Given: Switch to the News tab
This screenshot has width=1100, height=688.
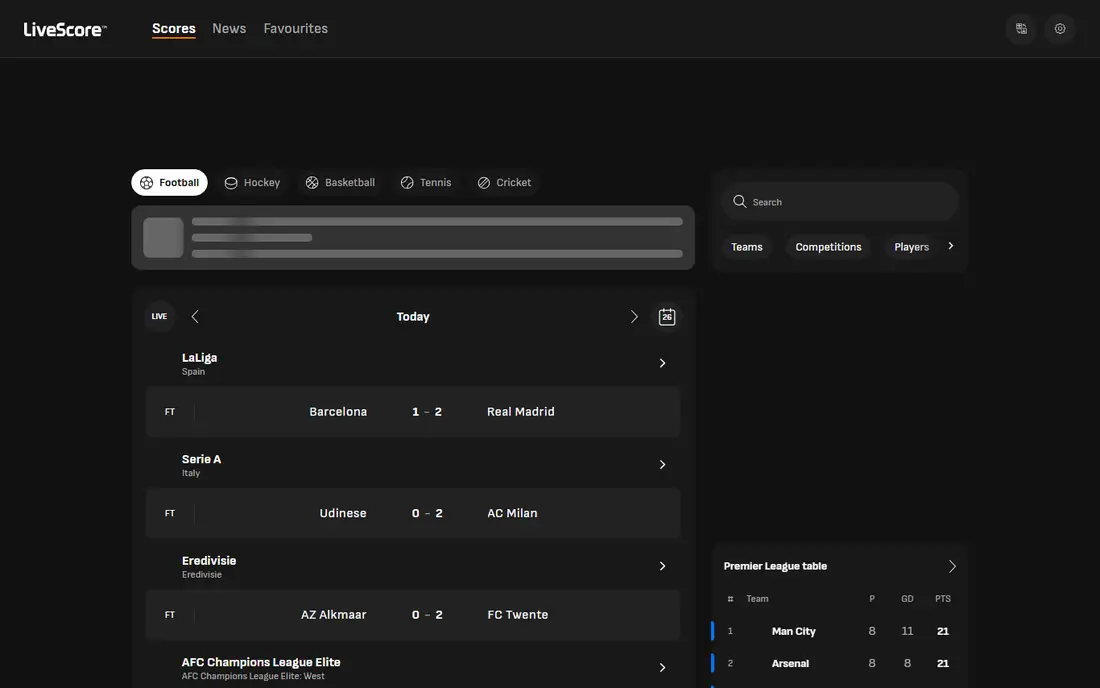Looking at the screenshot, I should point(229,29).
